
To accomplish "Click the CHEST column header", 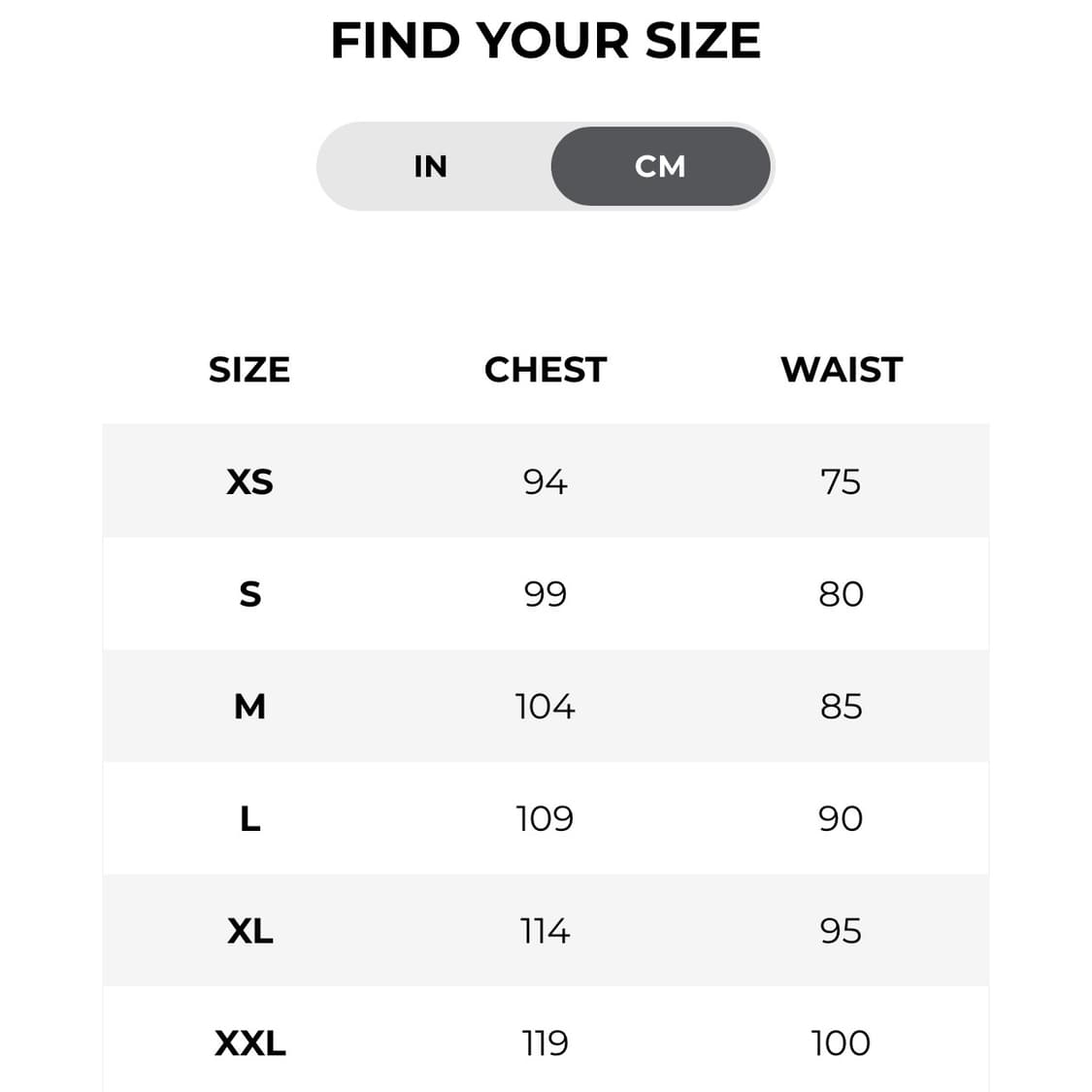I will pos(546,370).
